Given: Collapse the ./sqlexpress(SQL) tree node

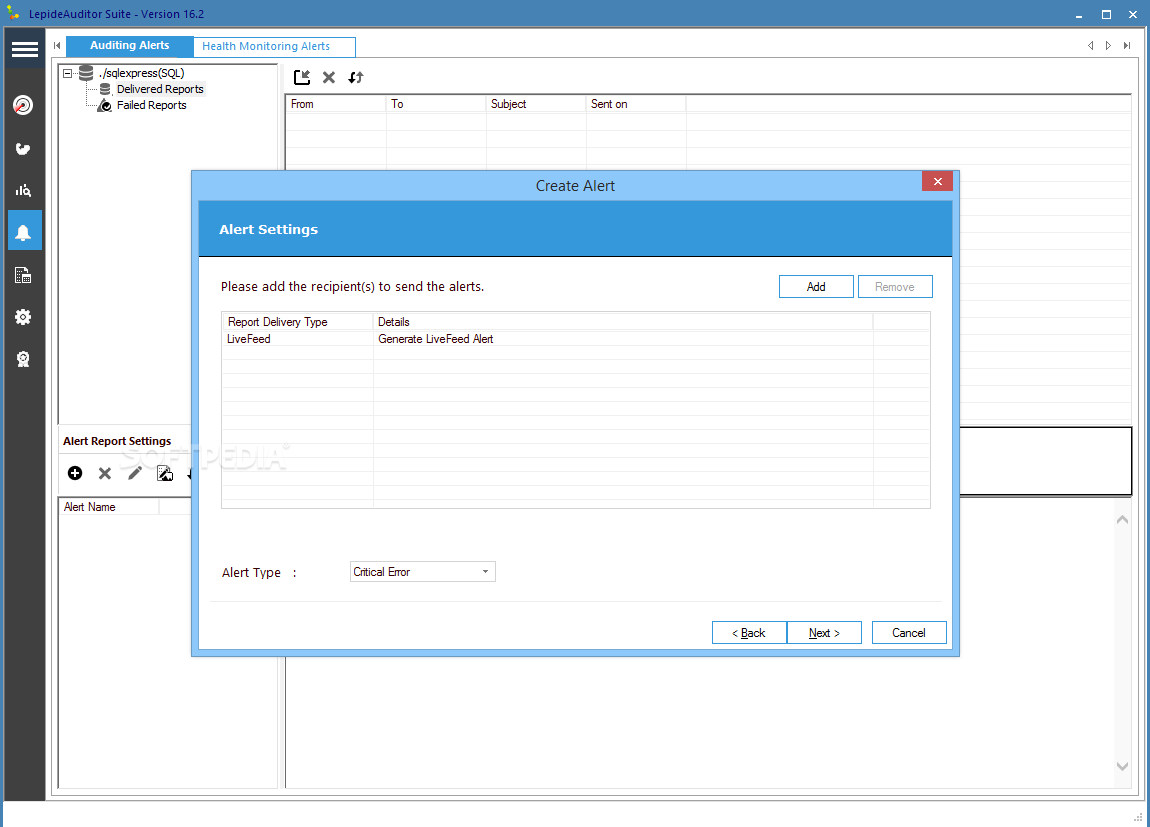Looking at the screenshot, I should click(67, 73).
